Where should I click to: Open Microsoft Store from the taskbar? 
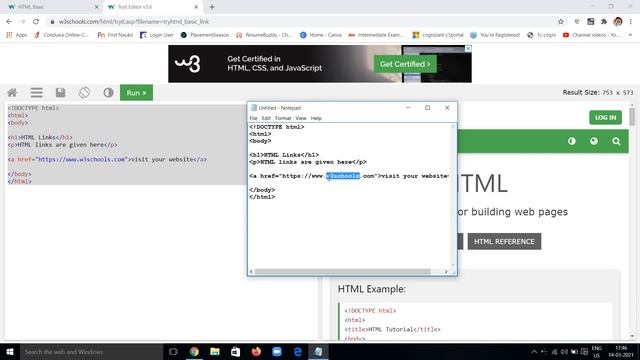[236, 352]
